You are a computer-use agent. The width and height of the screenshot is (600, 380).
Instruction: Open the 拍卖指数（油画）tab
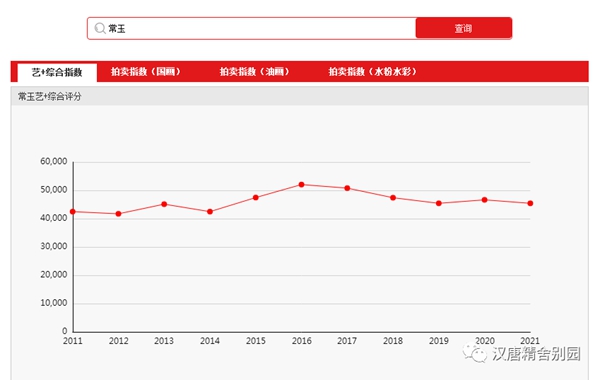(254, 72)
